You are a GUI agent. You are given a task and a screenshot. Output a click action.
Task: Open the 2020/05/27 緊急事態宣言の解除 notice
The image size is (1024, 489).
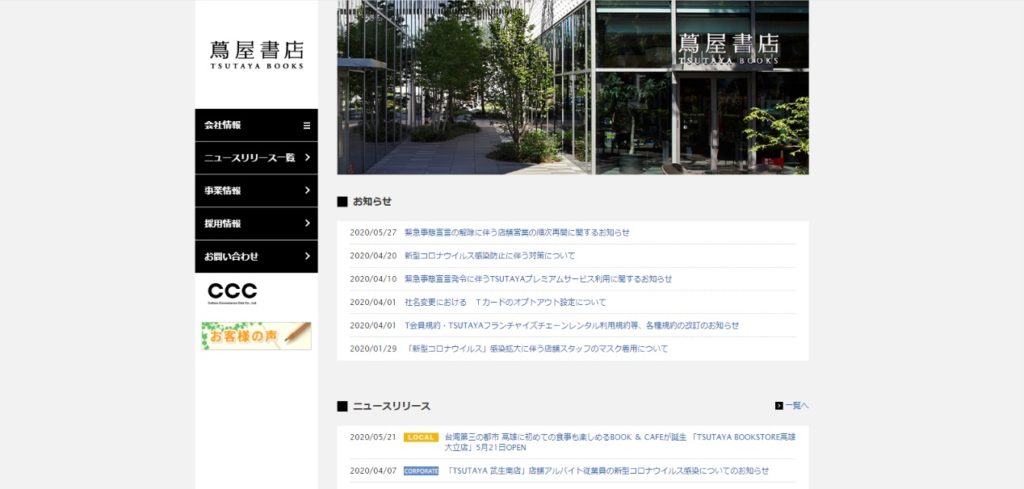tap(516, 232)
